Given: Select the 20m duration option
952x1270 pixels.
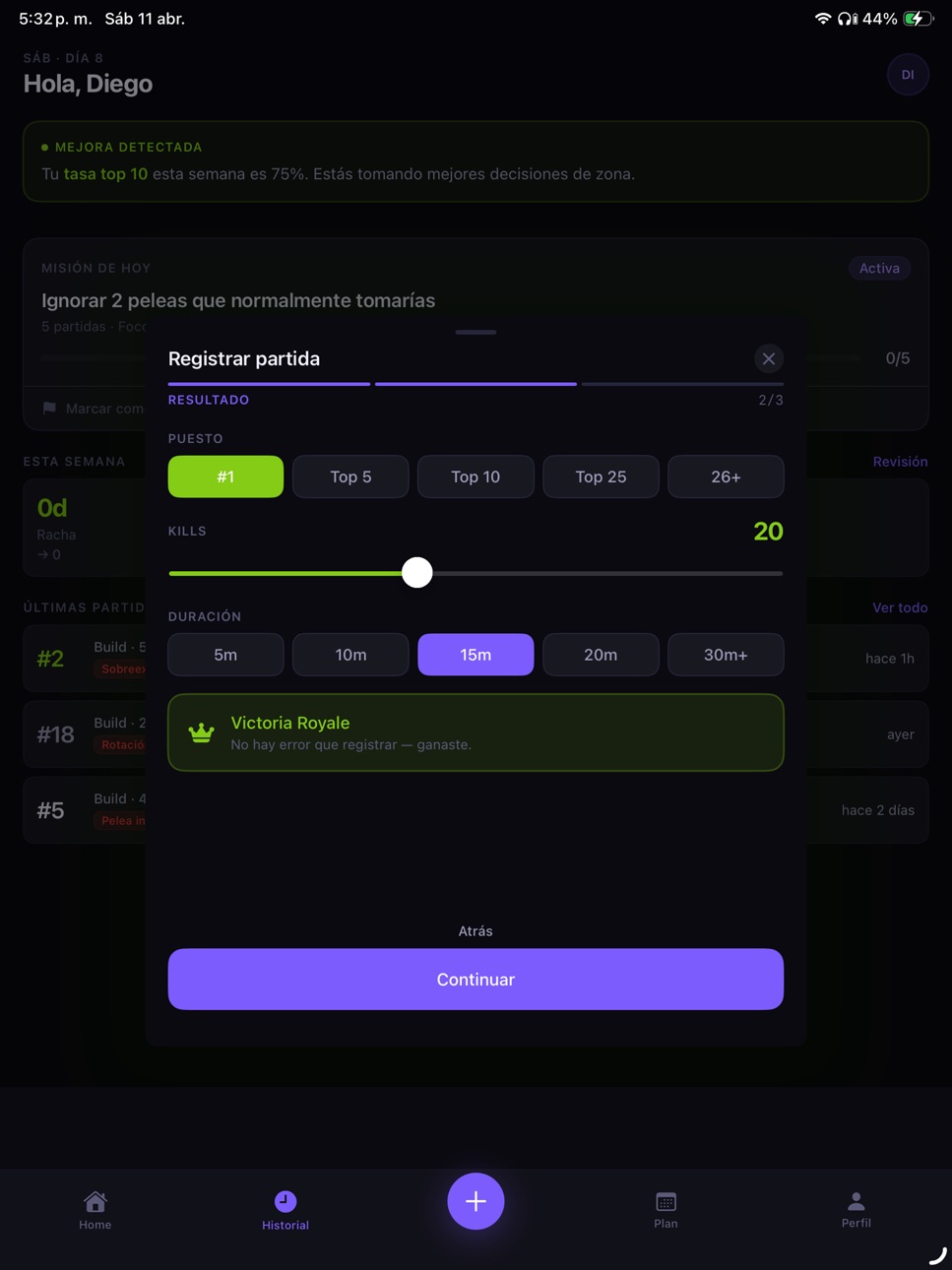Looking at the screenshot, I should point(601,655).
